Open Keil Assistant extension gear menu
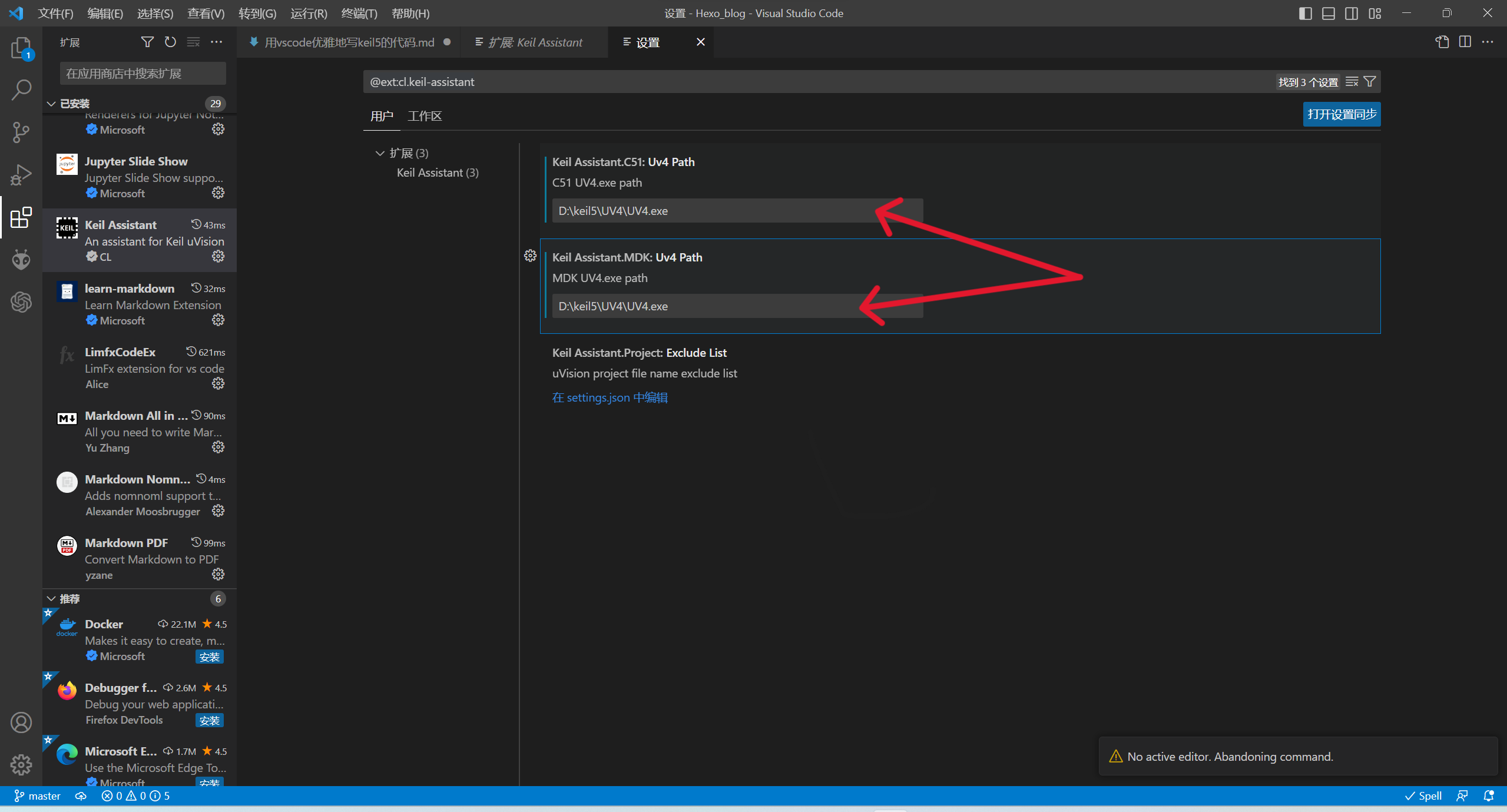The image size is (1507, 812). click(x=218, y=256)
